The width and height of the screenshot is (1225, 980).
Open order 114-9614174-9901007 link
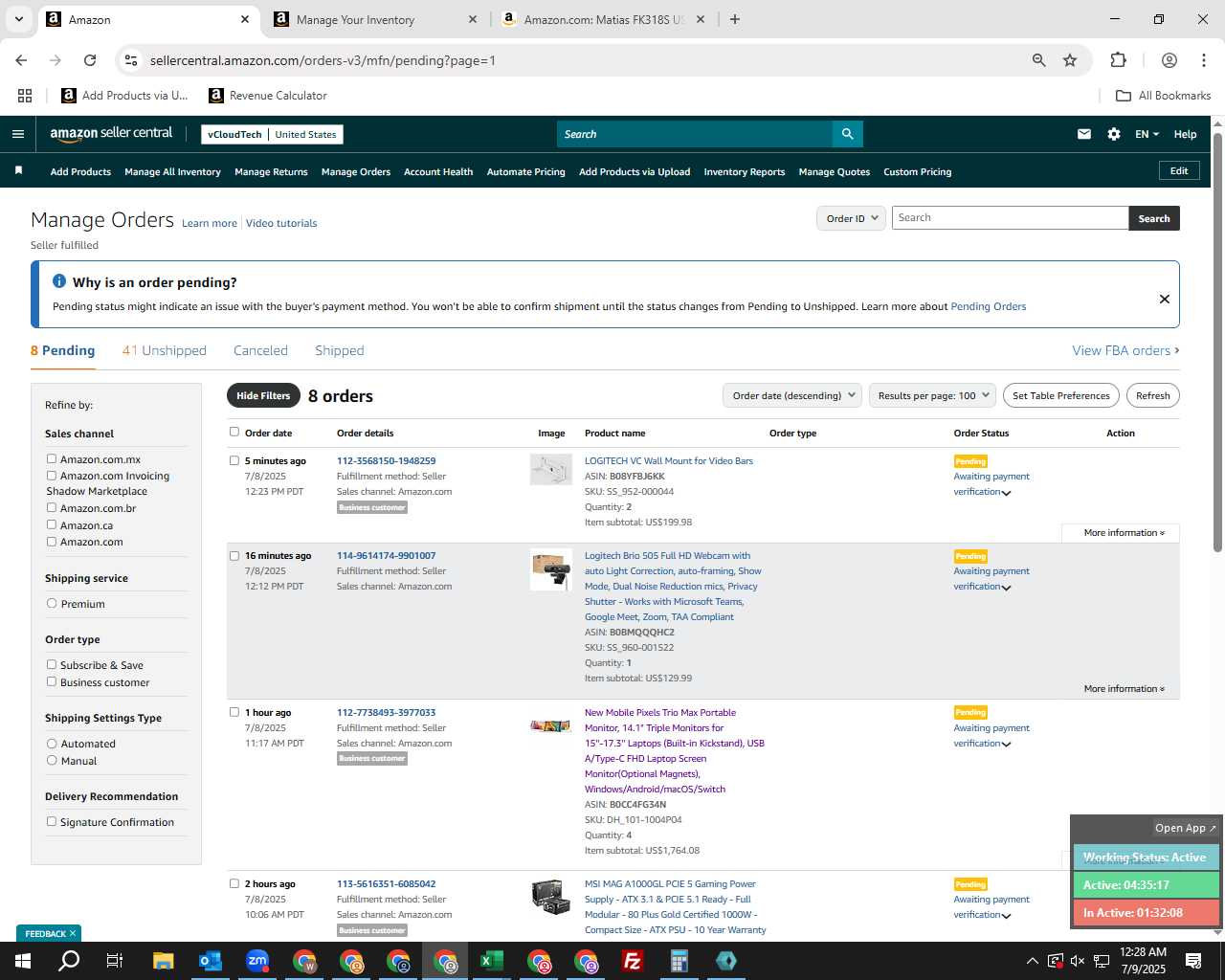386,555
